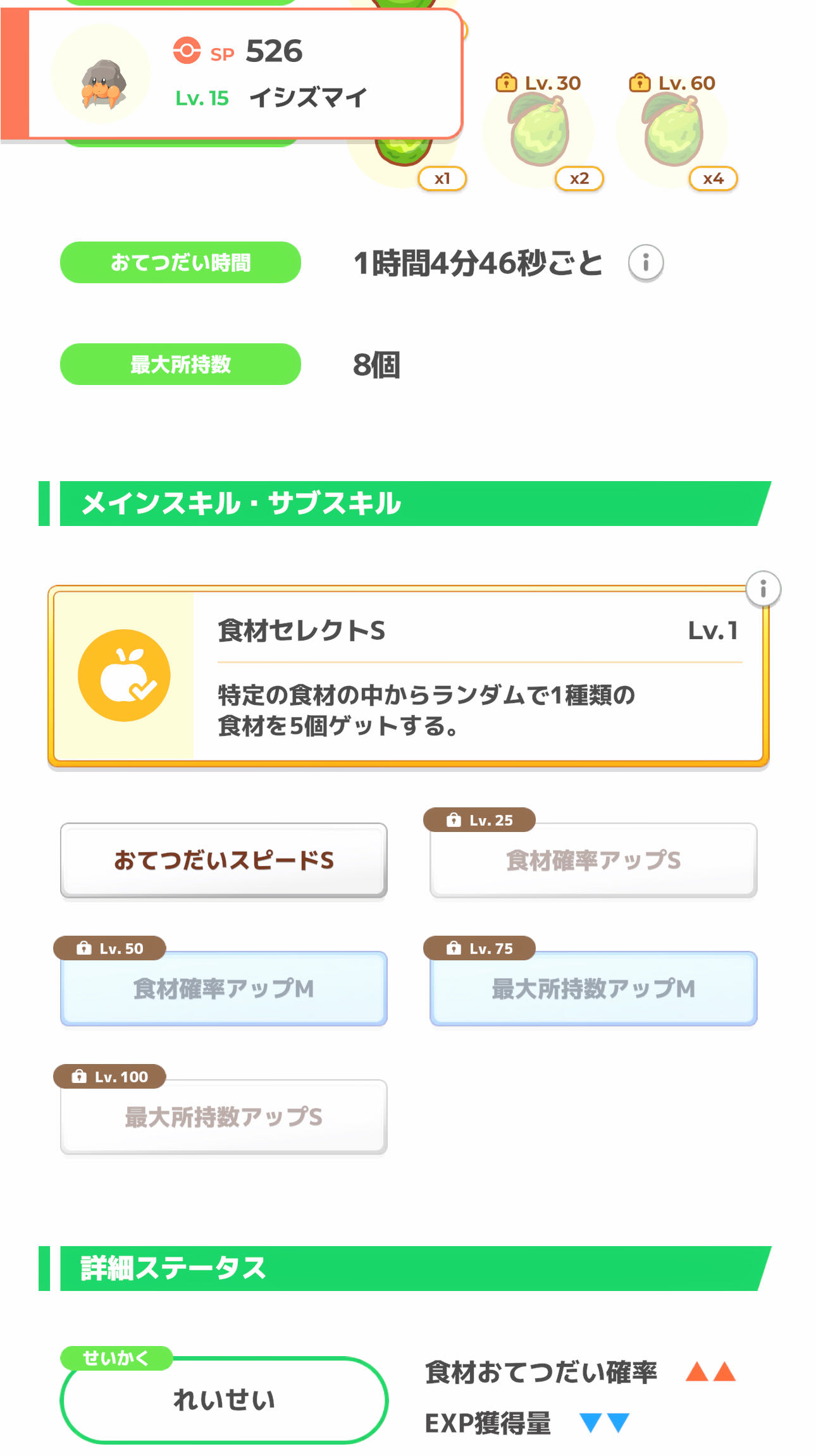Select the Lv. 60 locked ingredient
The image size is (816, 1456).
[672, 132]
